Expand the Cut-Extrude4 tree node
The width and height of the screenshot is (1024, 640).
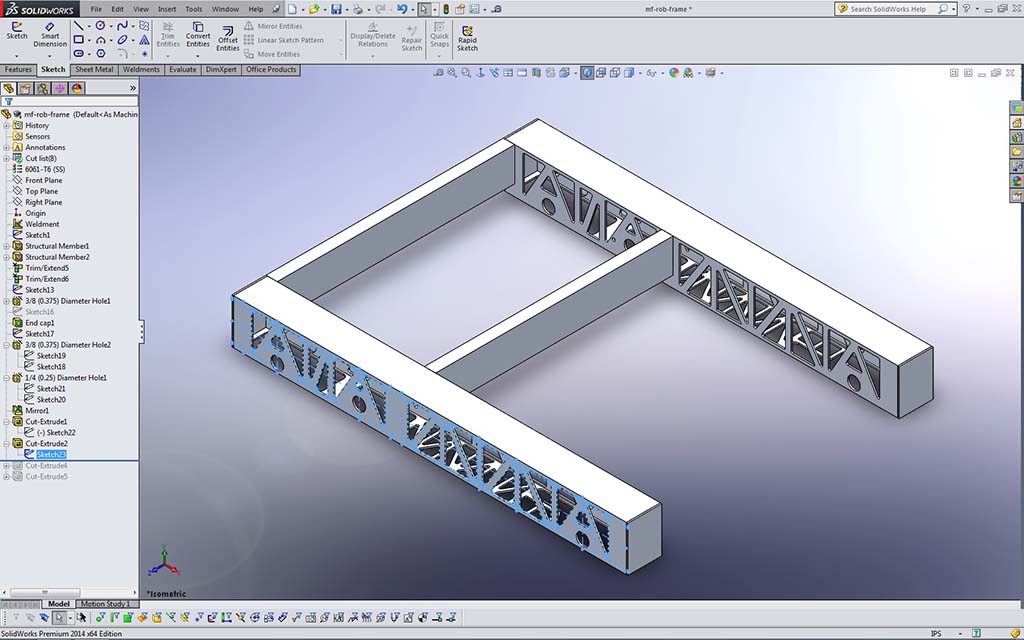click(7, 465)
